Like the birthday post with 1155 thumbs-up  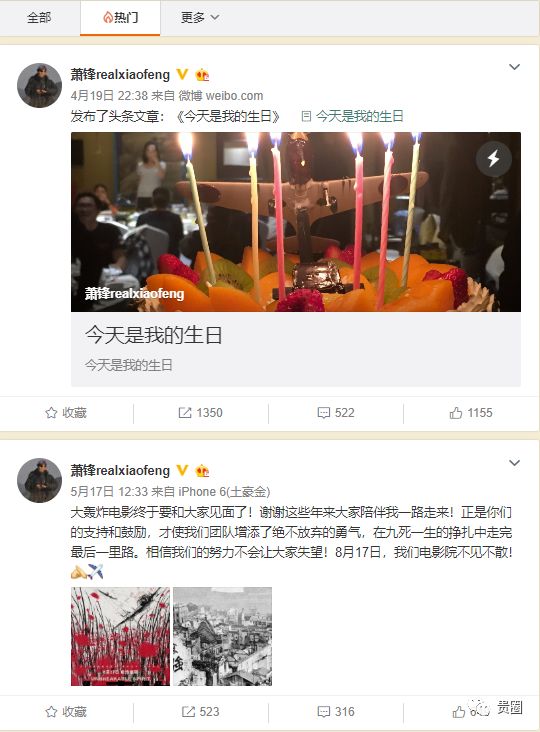pyautogui.click(x=456, y=413)
